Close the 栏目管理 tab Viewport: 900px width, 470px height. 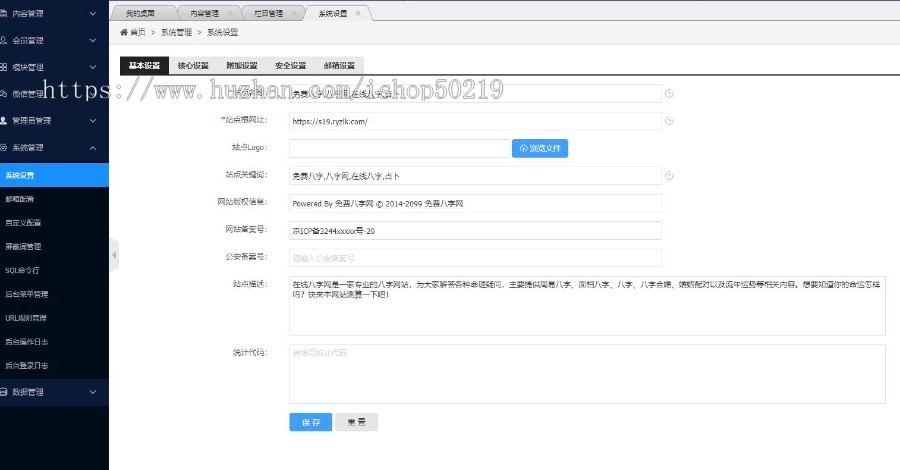294,13
